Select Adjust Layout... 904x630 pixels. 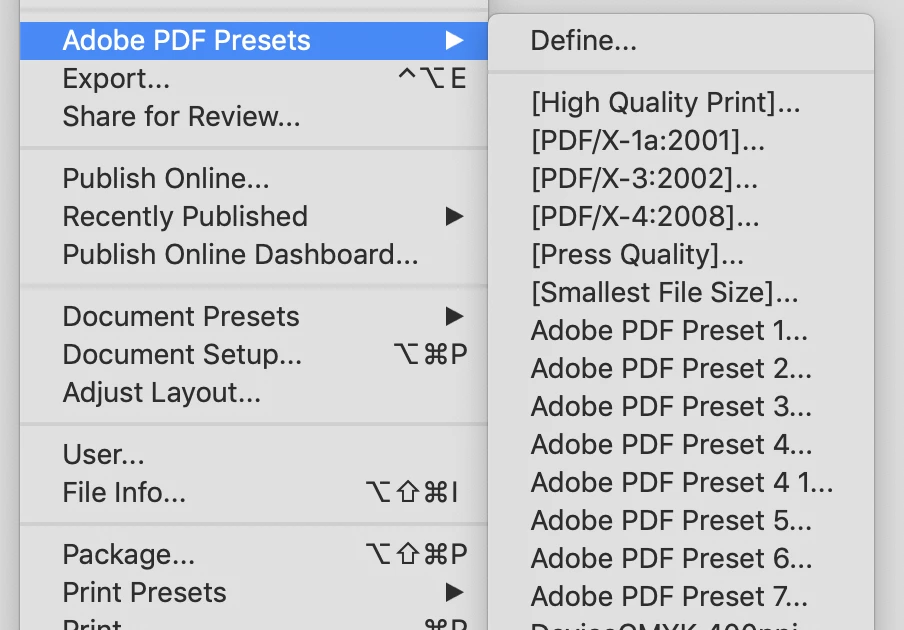click(254, 392)
